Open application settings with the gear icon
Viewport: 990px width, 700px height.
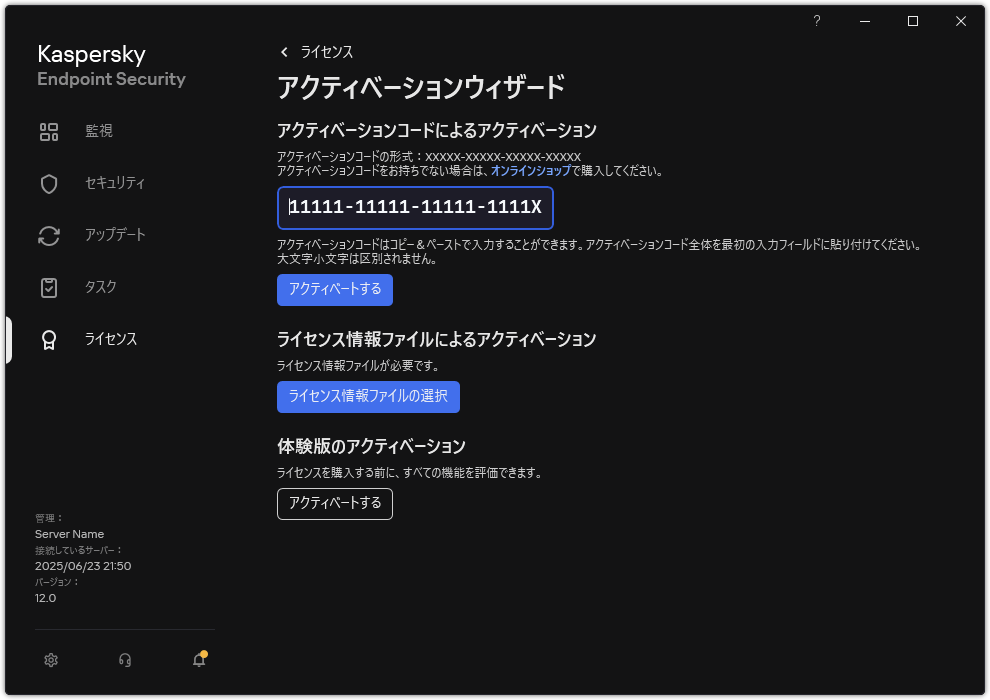coord(50,660)
